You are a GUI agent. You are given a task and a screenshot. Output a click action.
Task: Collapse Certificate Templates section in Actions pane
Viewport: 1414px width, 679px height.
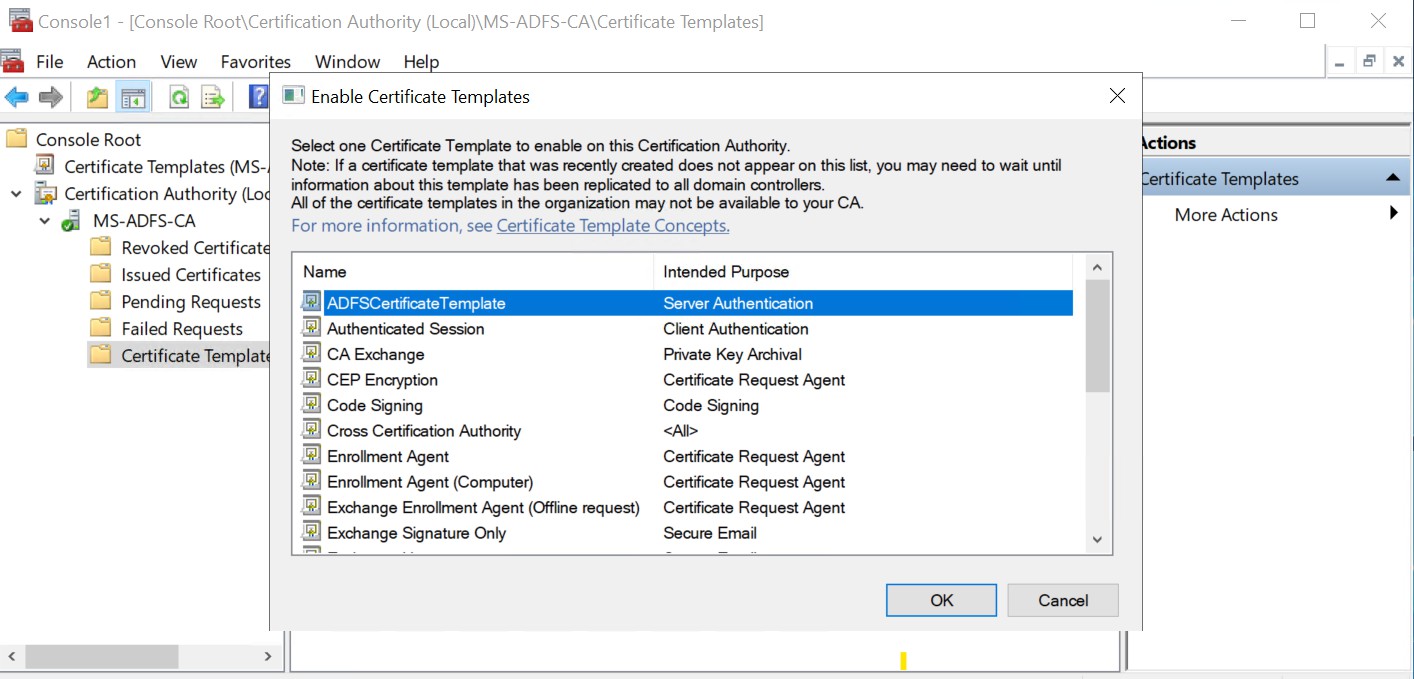point(1391,178)
